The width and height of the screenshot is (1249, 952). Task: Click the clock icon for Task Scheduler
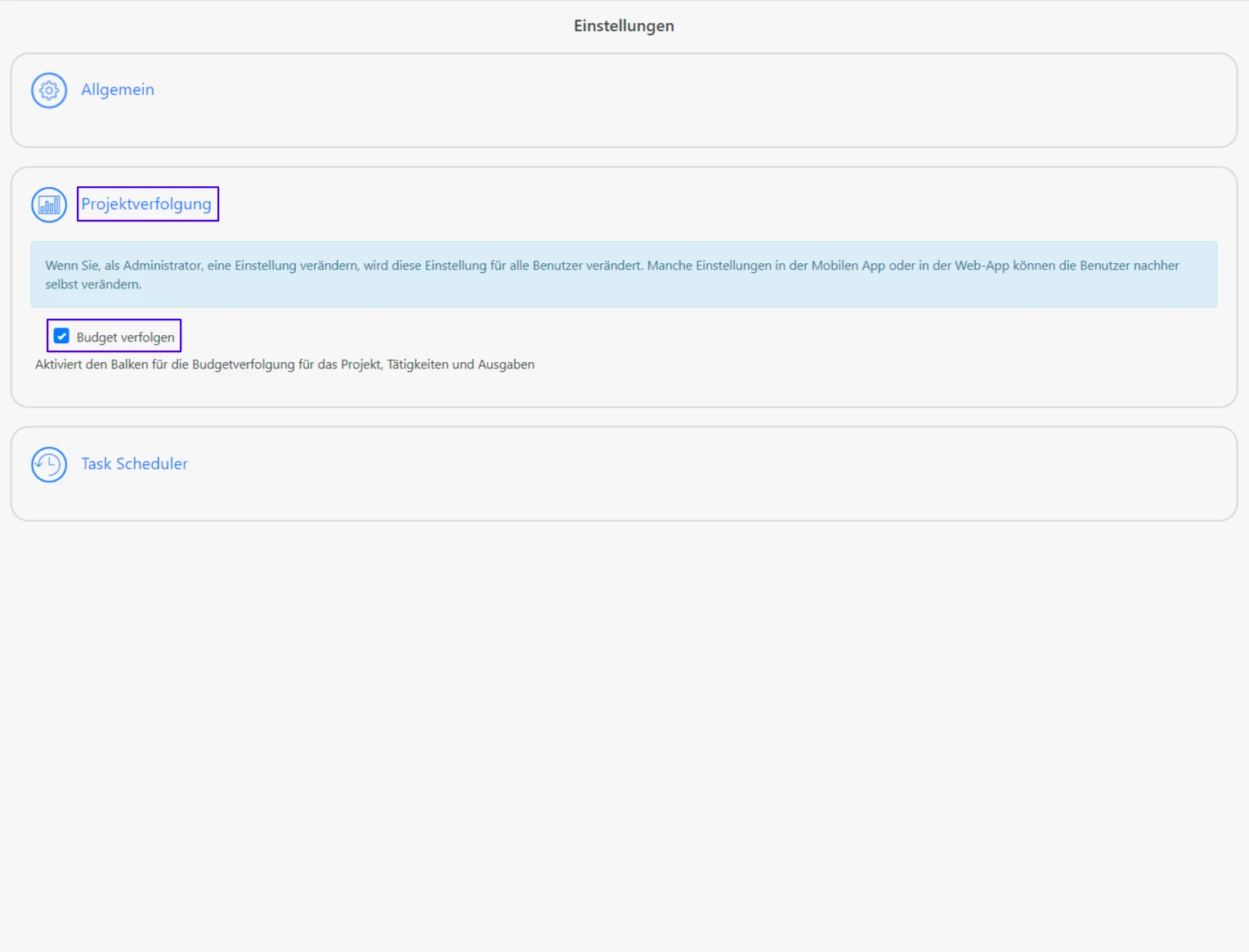point(49,465)
